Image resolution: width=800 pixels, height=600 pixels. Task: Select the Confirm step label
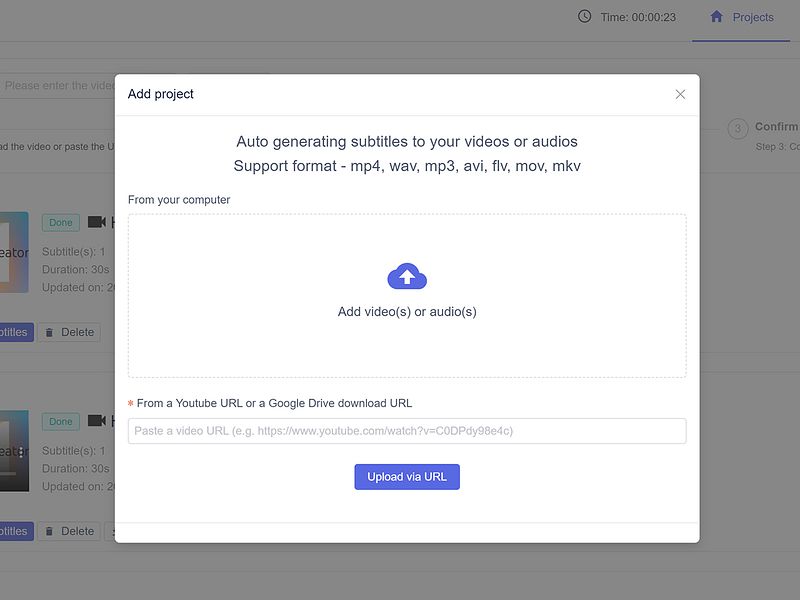tap(777, 127)
